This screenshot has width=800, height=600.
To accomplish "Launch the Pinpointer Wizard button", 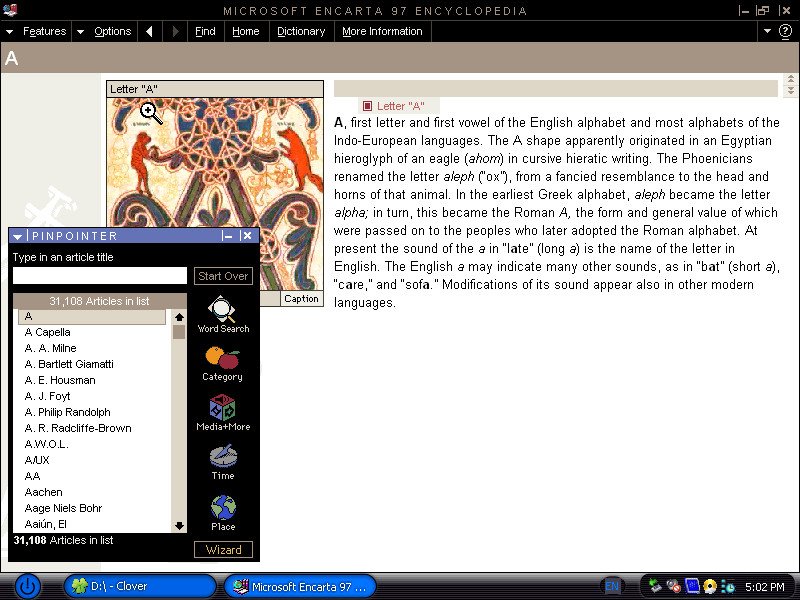I will click(x=223, y=549).
